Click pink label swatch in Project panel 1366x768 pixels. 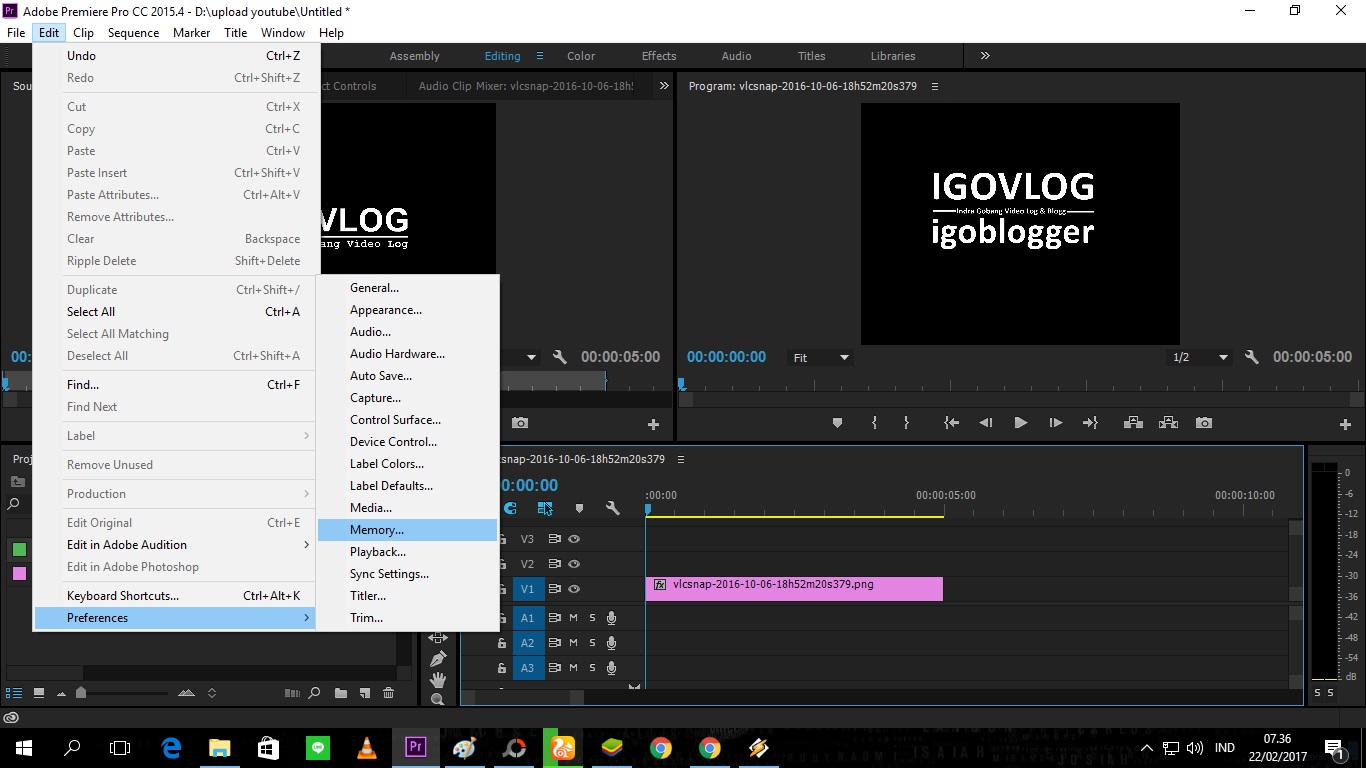point(19,573)
